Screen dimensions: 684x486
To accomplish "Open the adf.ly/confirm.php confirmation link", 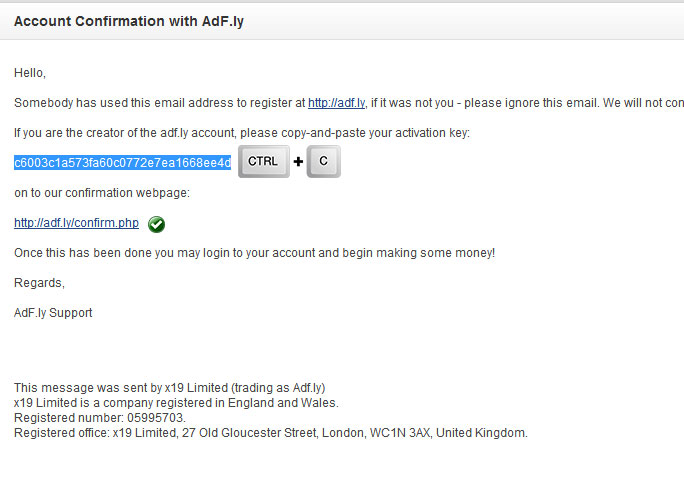I will point(76,223).
